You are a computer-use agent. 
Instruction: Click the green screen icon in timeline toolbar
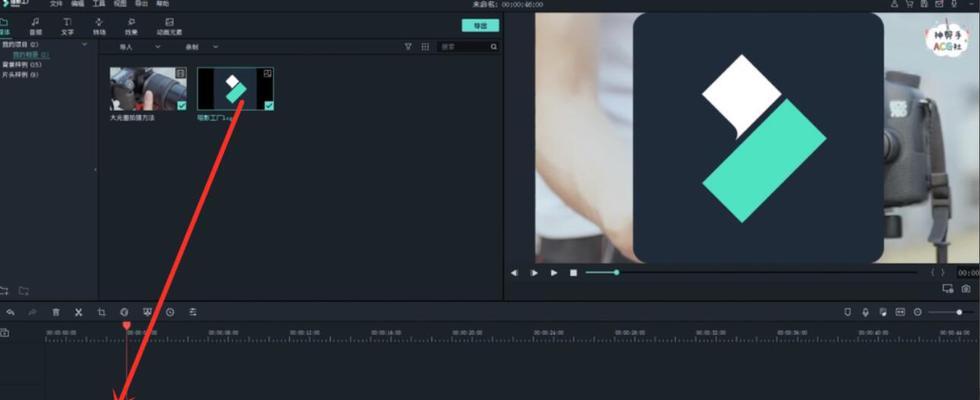(148, 312)
